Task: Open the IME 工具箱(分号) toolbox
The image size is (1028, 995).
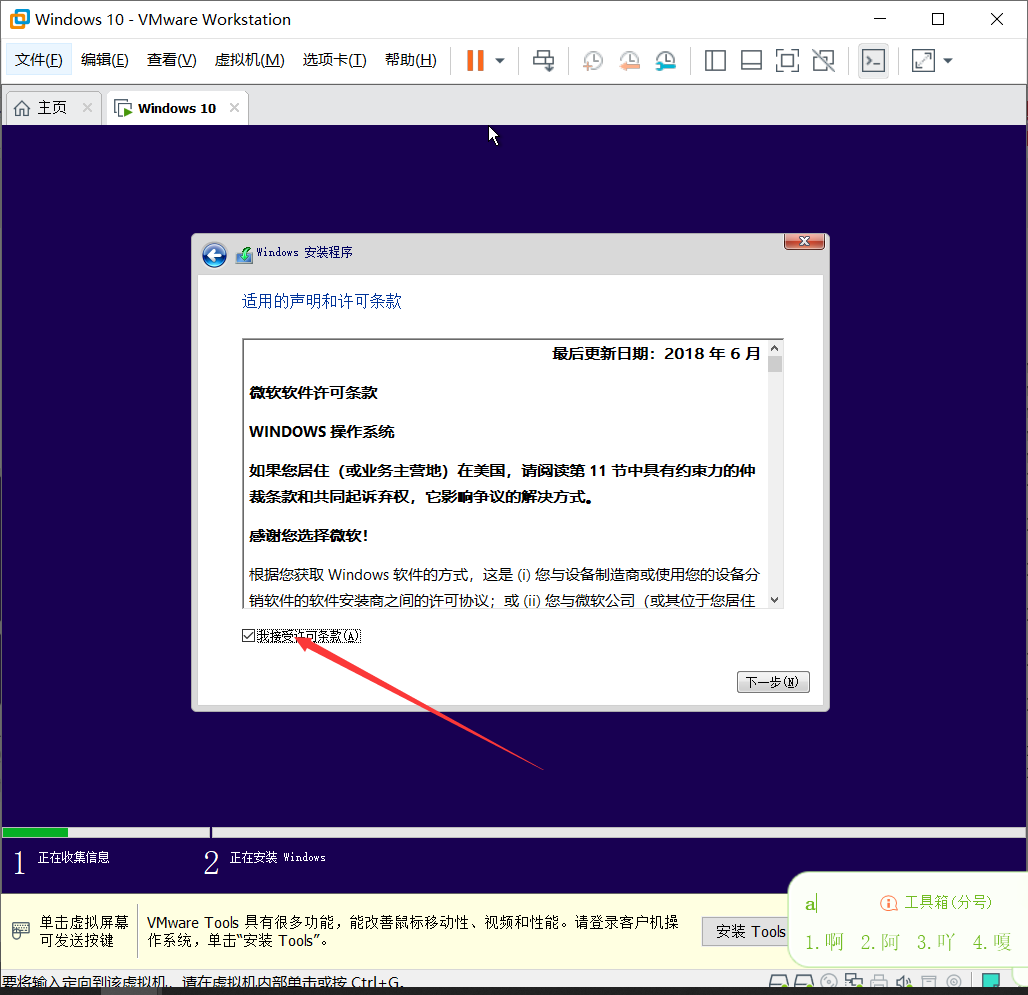Action: [x=936, y=903]
